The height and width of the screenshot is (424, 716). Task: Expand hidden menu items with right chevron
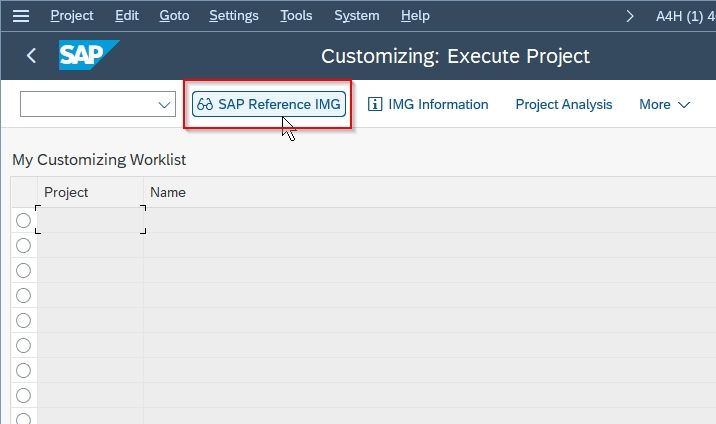[x=630, y=16]
